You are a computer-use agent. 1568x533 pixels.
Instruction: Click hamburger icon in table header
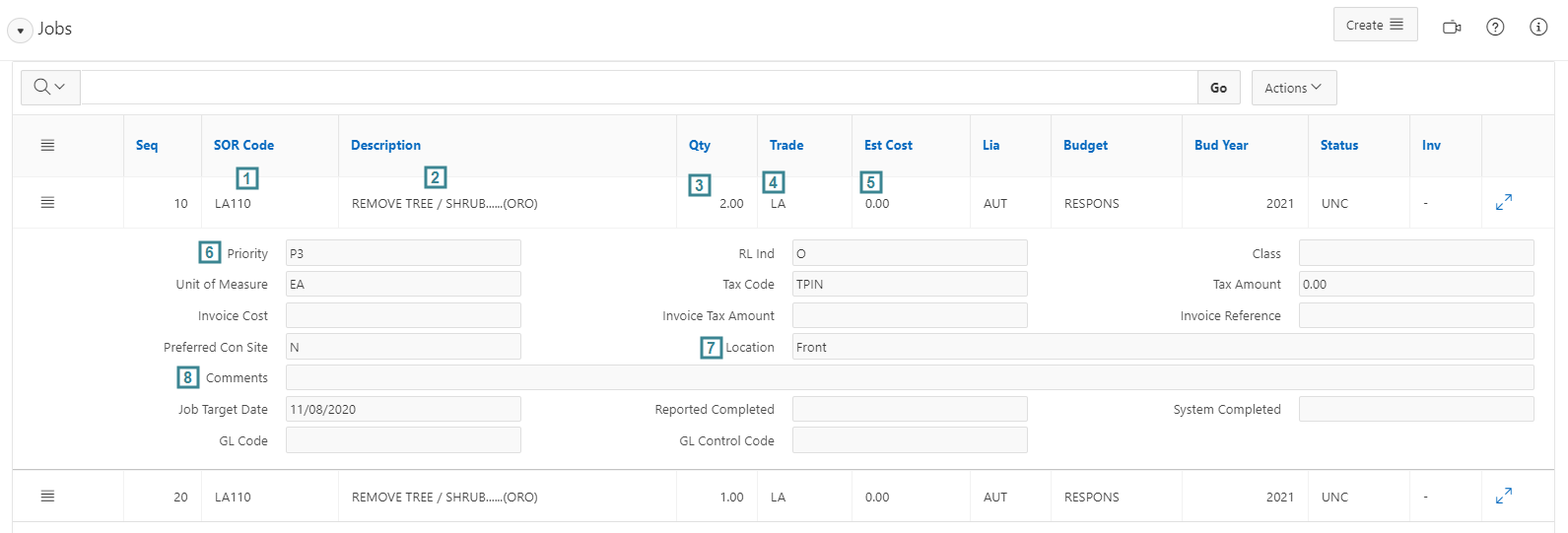[x=47, y=146]
